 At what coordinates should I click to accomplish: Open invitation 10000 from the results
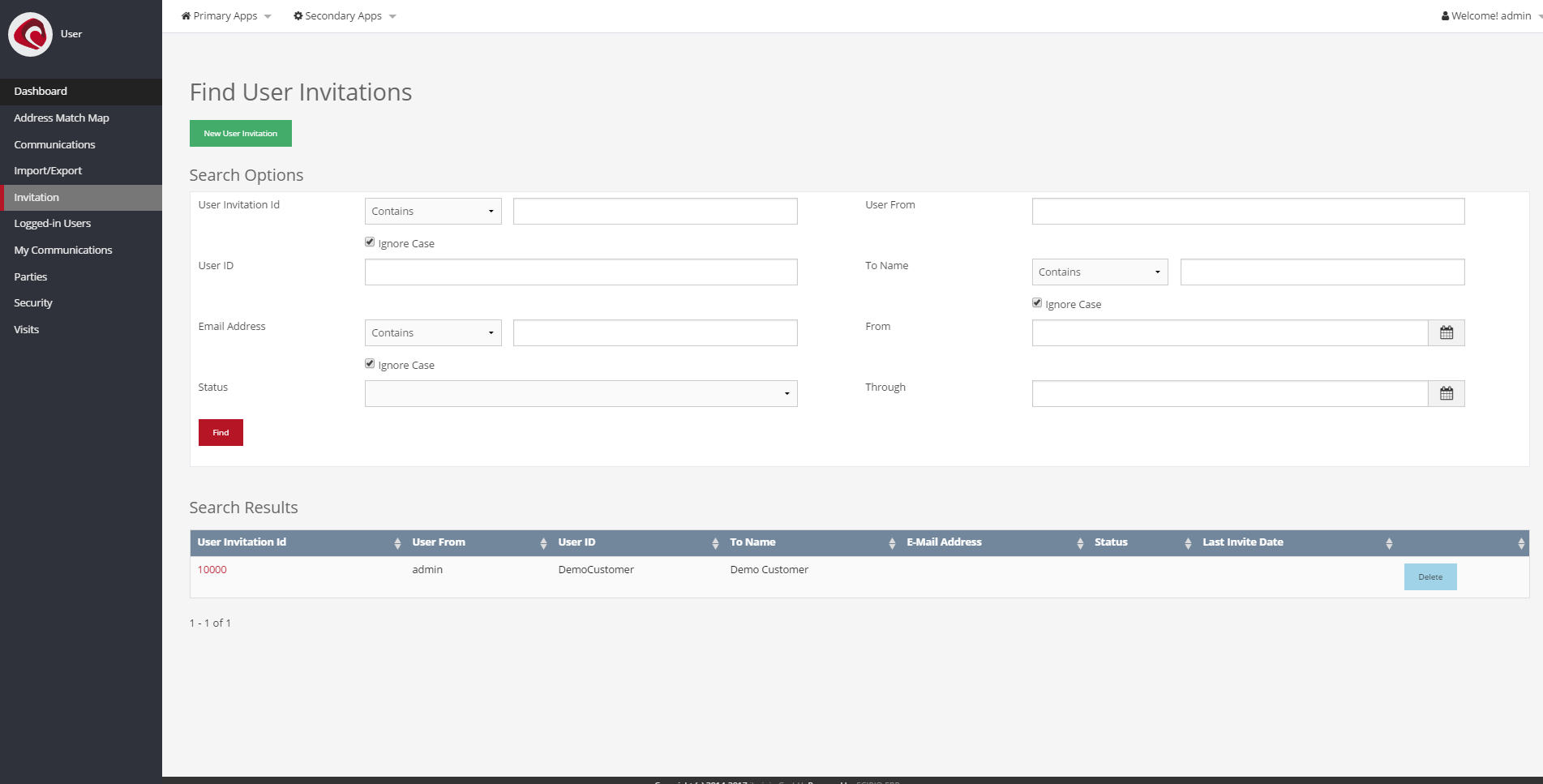[212, 569]
